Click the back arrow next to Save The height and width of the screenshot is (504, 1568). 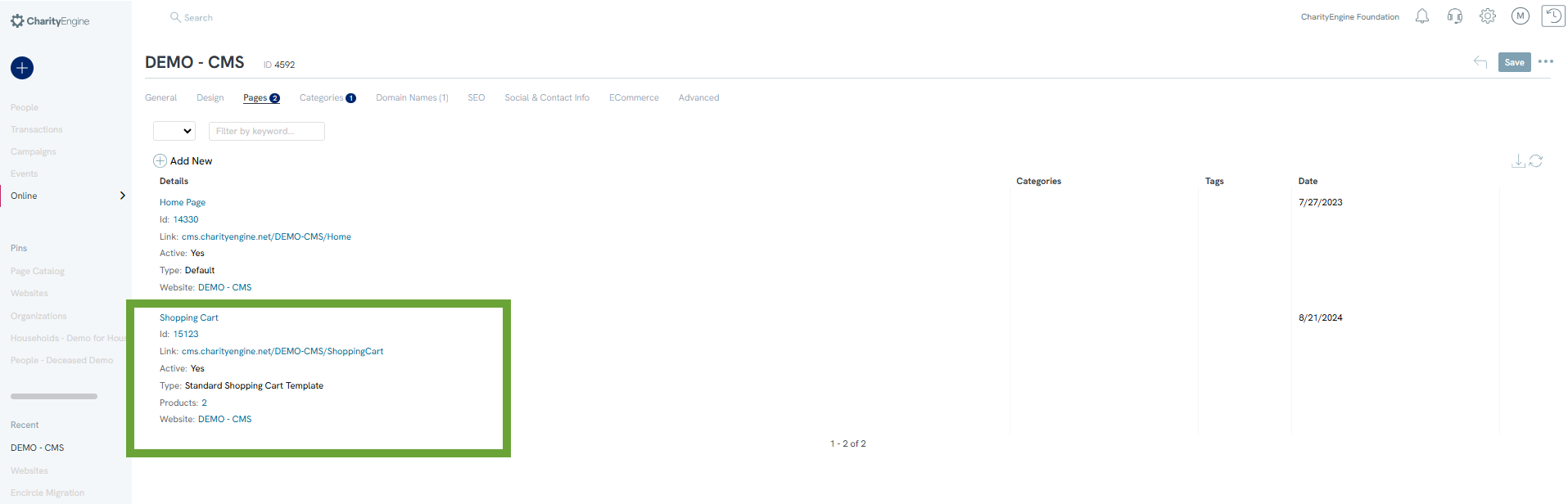[1480, 62]
